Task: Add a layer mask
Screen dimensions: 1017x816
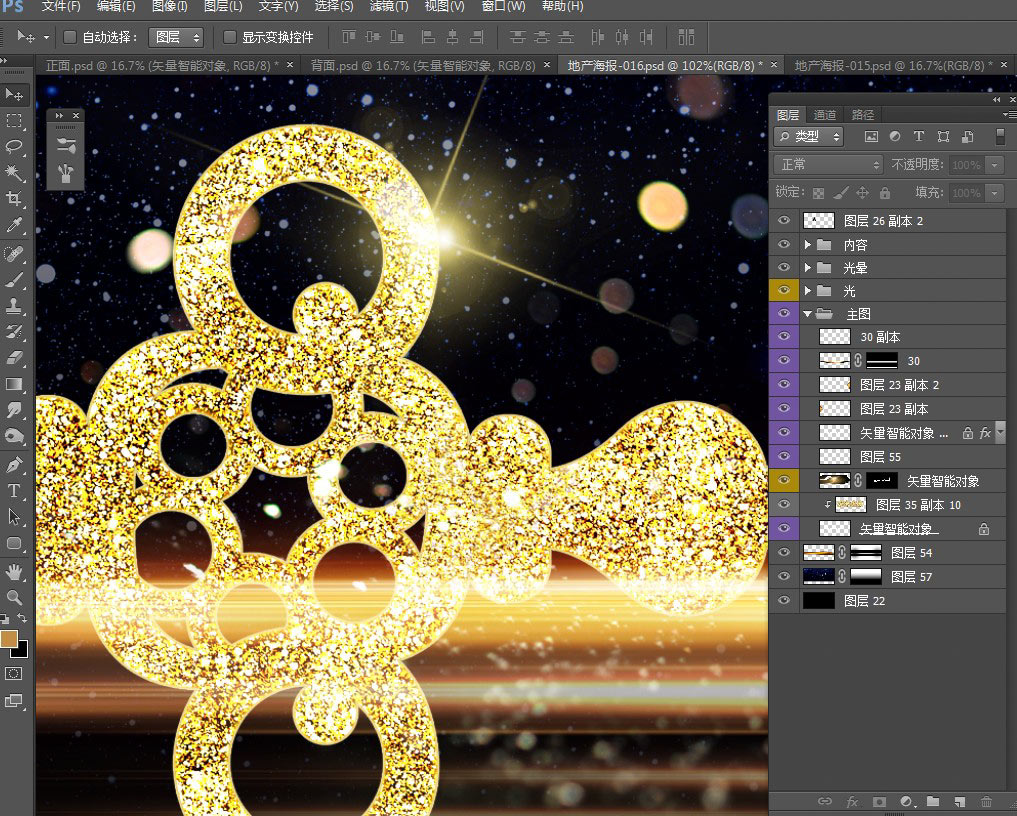Action: tap(879, 801)
